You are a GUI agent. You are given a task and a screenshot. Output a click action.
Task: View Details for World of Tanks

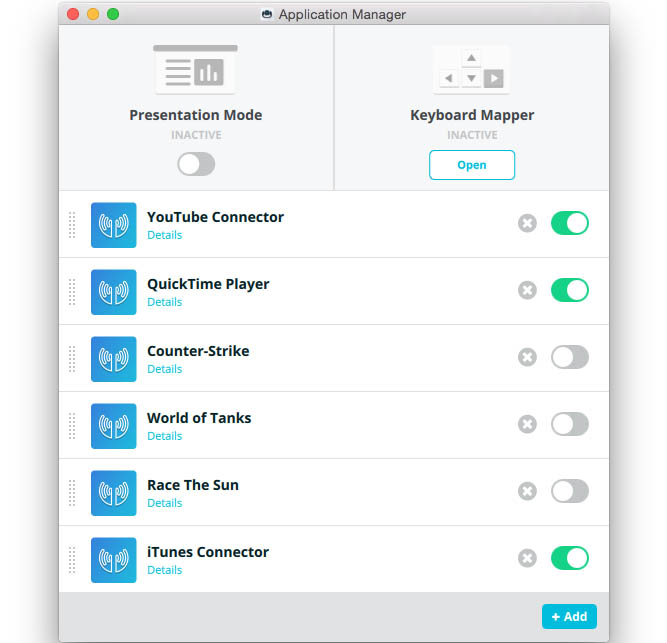(165, 436)
